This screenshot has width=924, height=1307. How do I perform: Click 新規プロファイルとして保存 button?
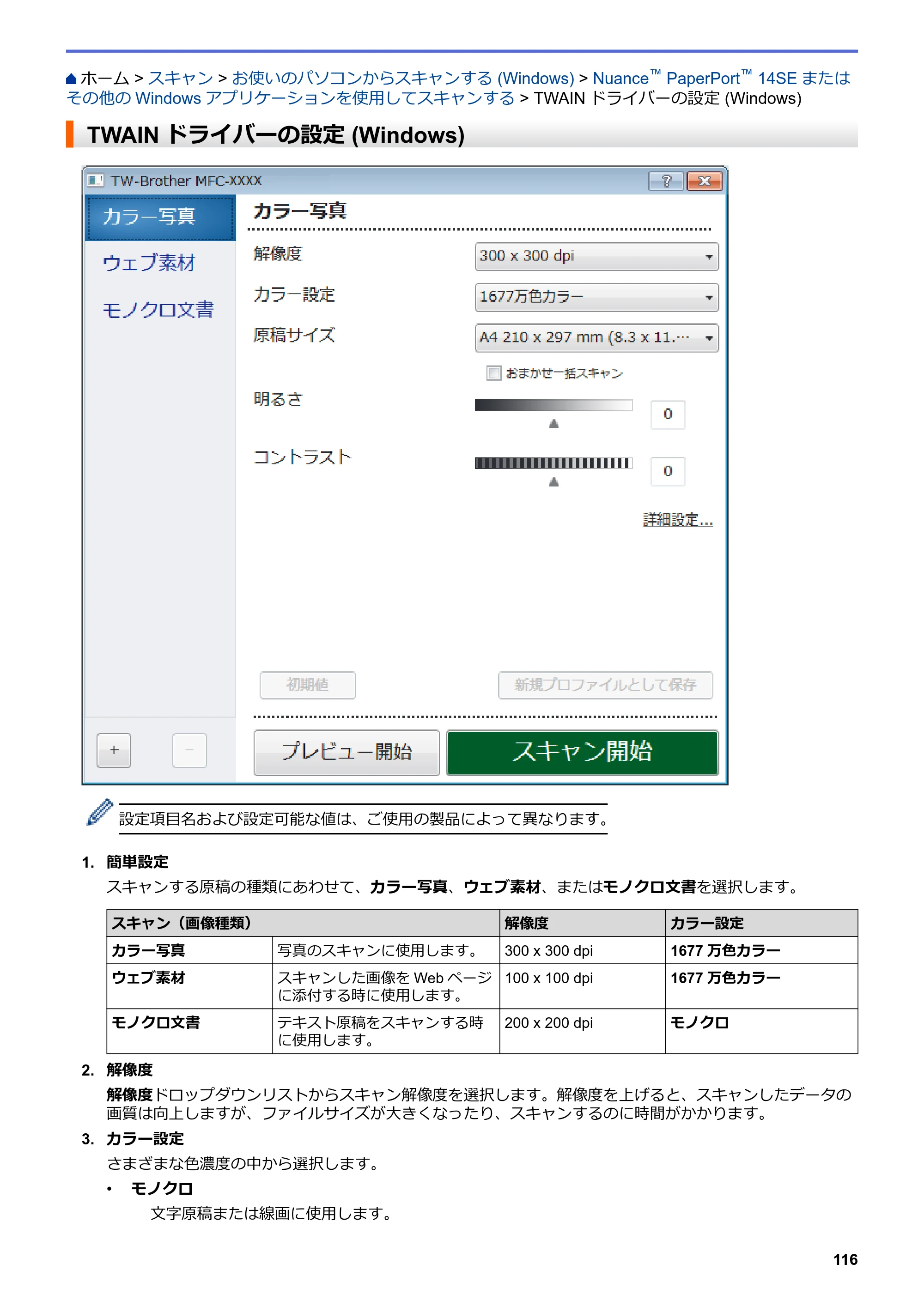click(605, 685)
